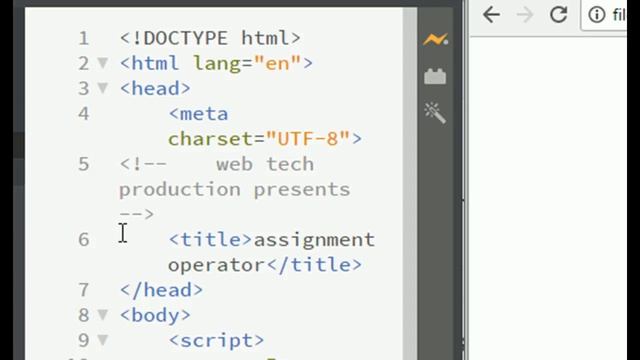This screenshot has width=640, height=360.
Task: Click the word 'assignment' in the title
Action: (314, 240)
